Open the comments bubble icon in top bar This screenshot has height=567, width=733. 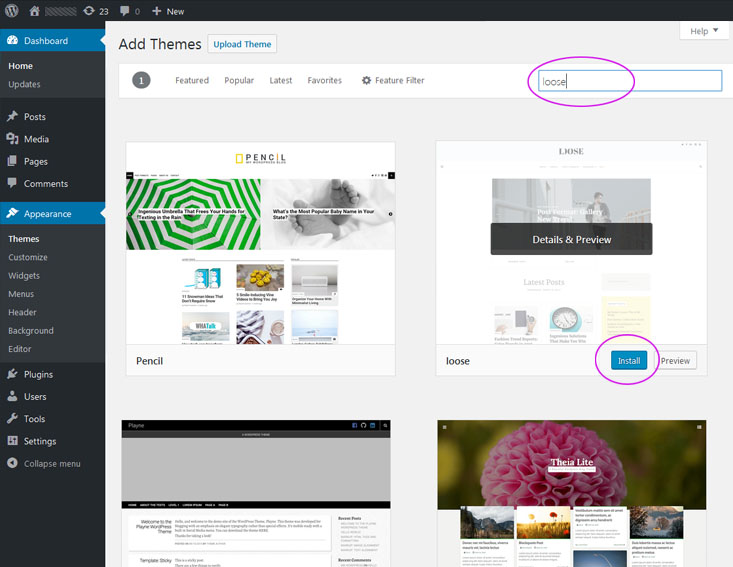coord(124,11)
